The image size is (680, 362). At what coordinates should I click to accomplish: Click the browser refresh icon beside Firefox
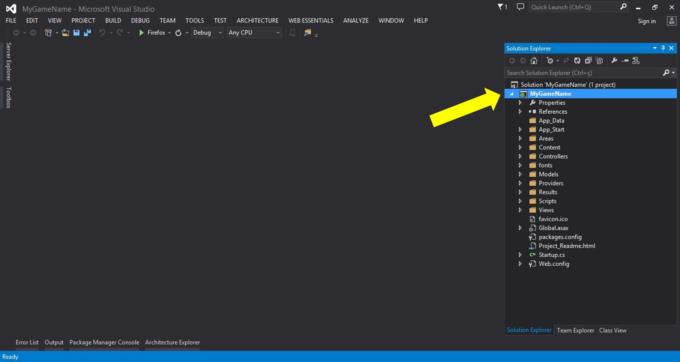tap(178, 33)
